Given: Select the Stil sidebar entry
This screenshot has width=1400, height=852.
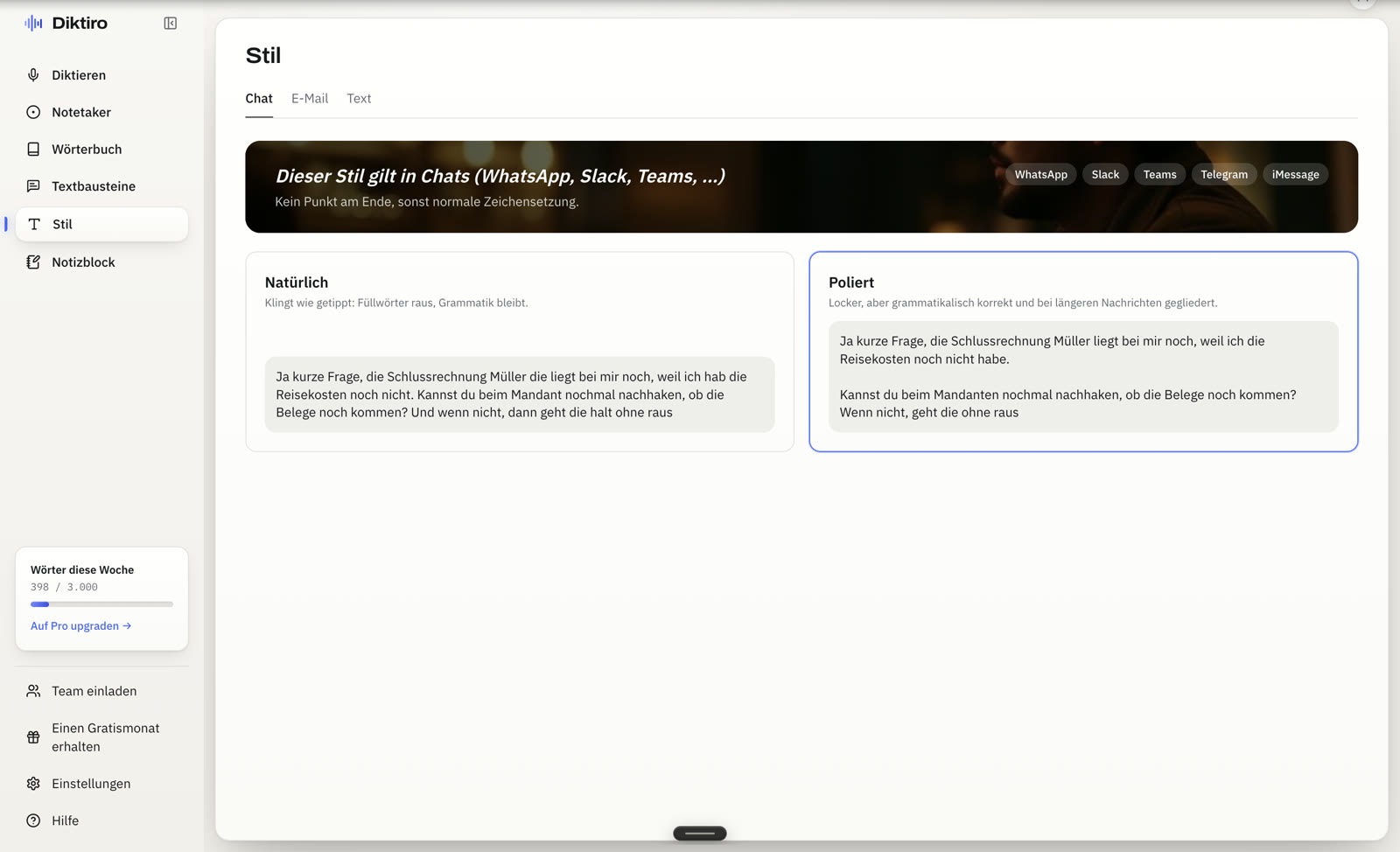Looking at the screenshot, I should [x=101, y=224].
